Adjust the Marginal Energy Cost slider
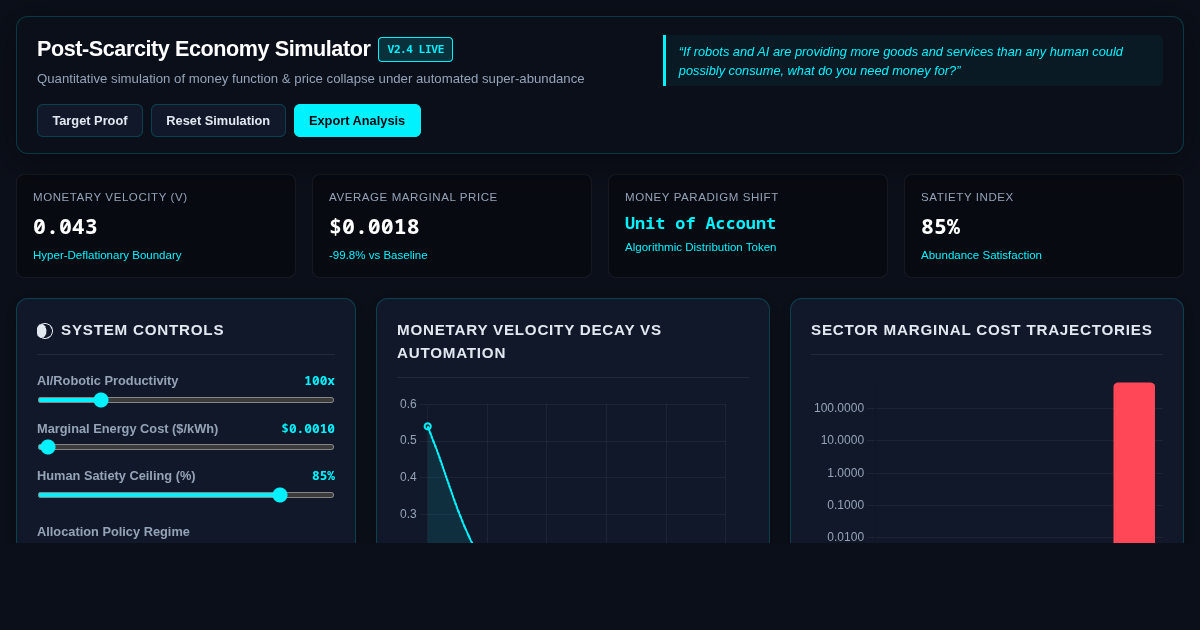 186,447
